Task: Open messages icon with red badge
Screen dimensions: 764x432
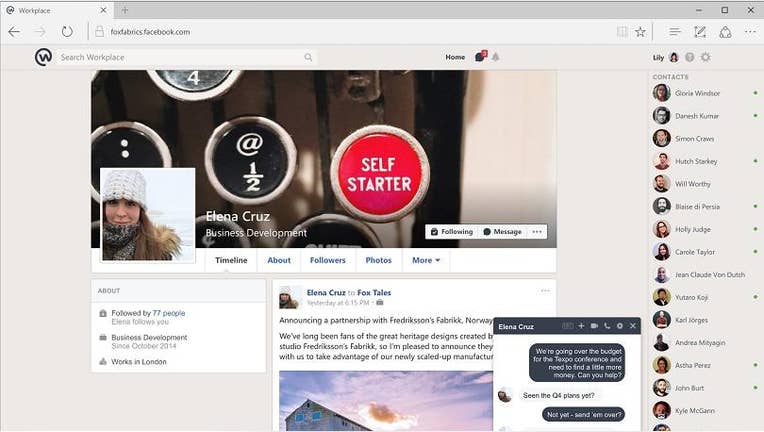Action: [481, 56]
